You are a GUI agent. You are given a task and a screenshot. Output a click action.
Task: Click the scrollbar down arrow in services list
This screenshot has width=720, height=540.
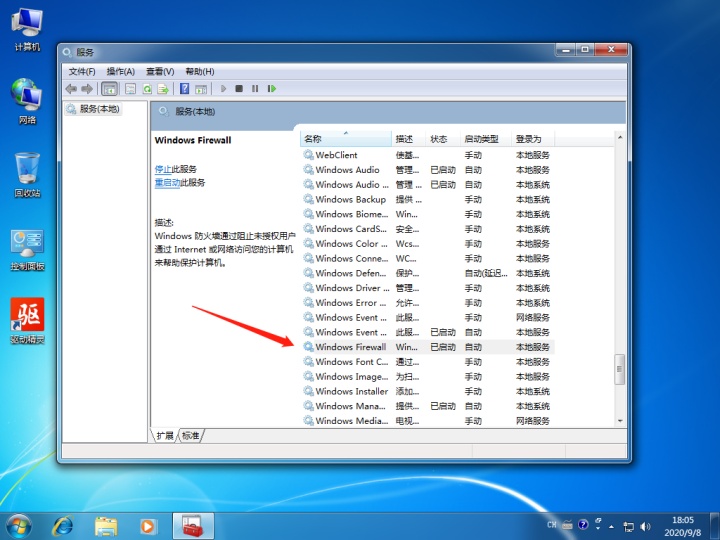620,421
